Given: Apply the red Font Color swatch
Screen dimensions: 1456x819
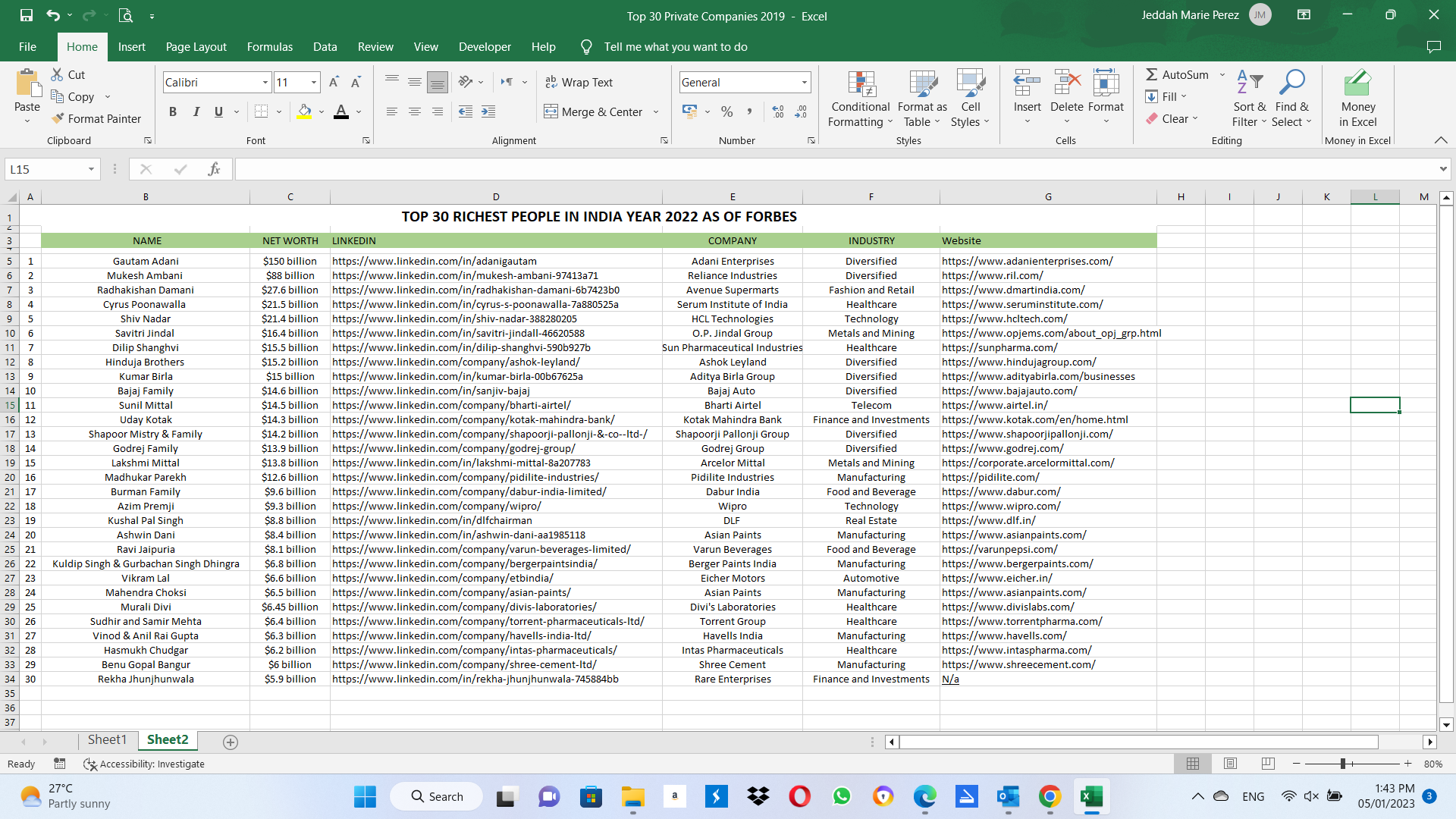Looking at the screenshot, I should coord(341,111).
